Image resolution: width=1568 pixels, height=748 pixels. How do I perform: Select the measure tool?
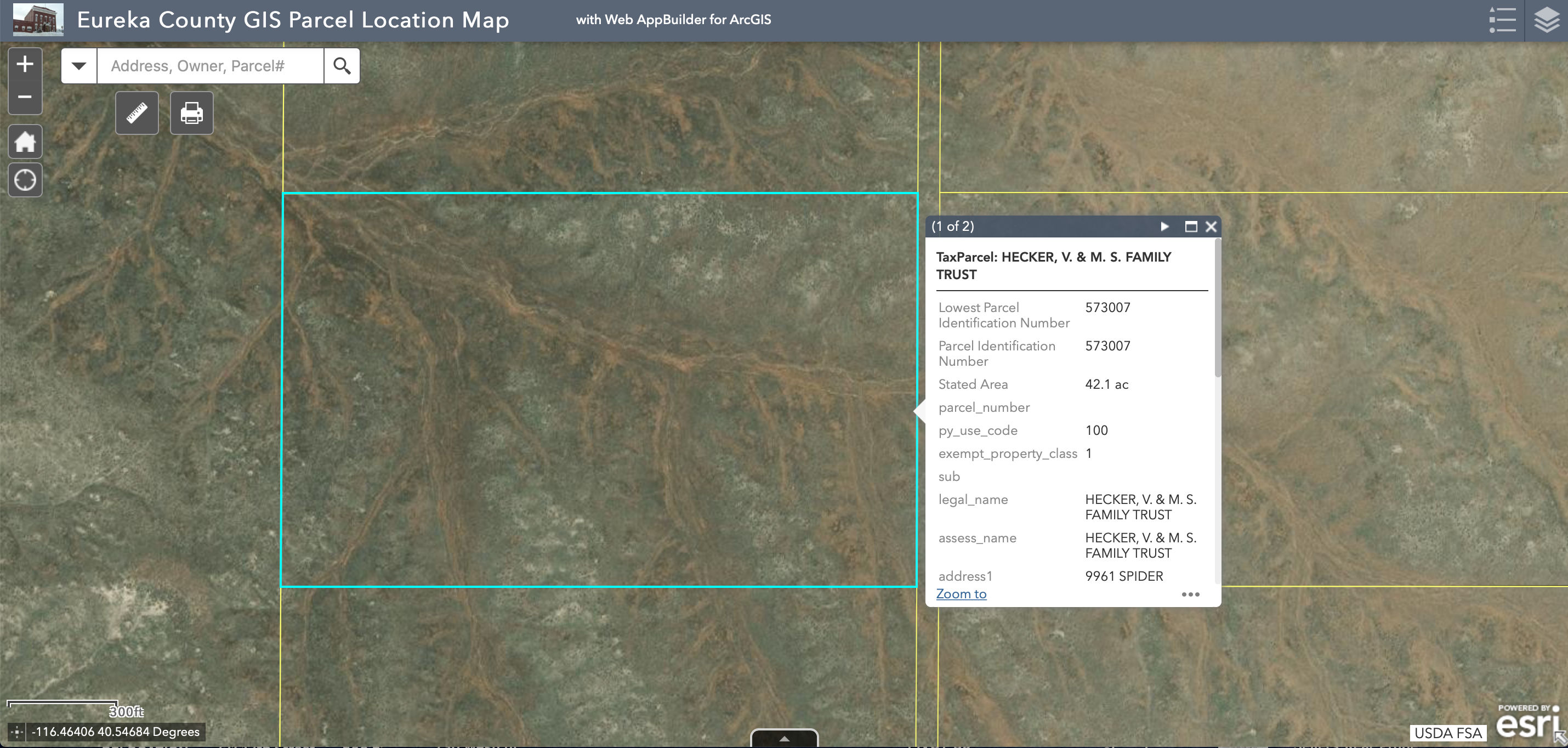[137, 112]
